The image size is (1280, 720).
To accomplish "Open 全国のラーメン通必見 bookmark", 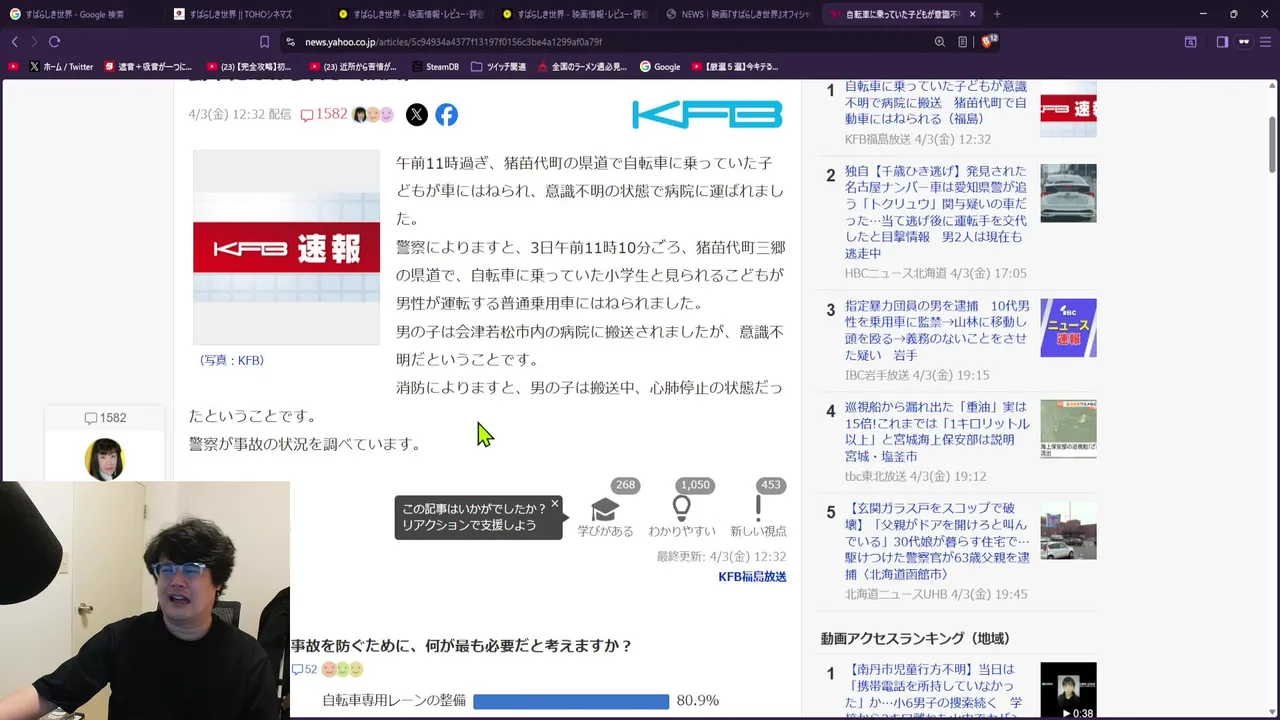I will coord(582,67).
